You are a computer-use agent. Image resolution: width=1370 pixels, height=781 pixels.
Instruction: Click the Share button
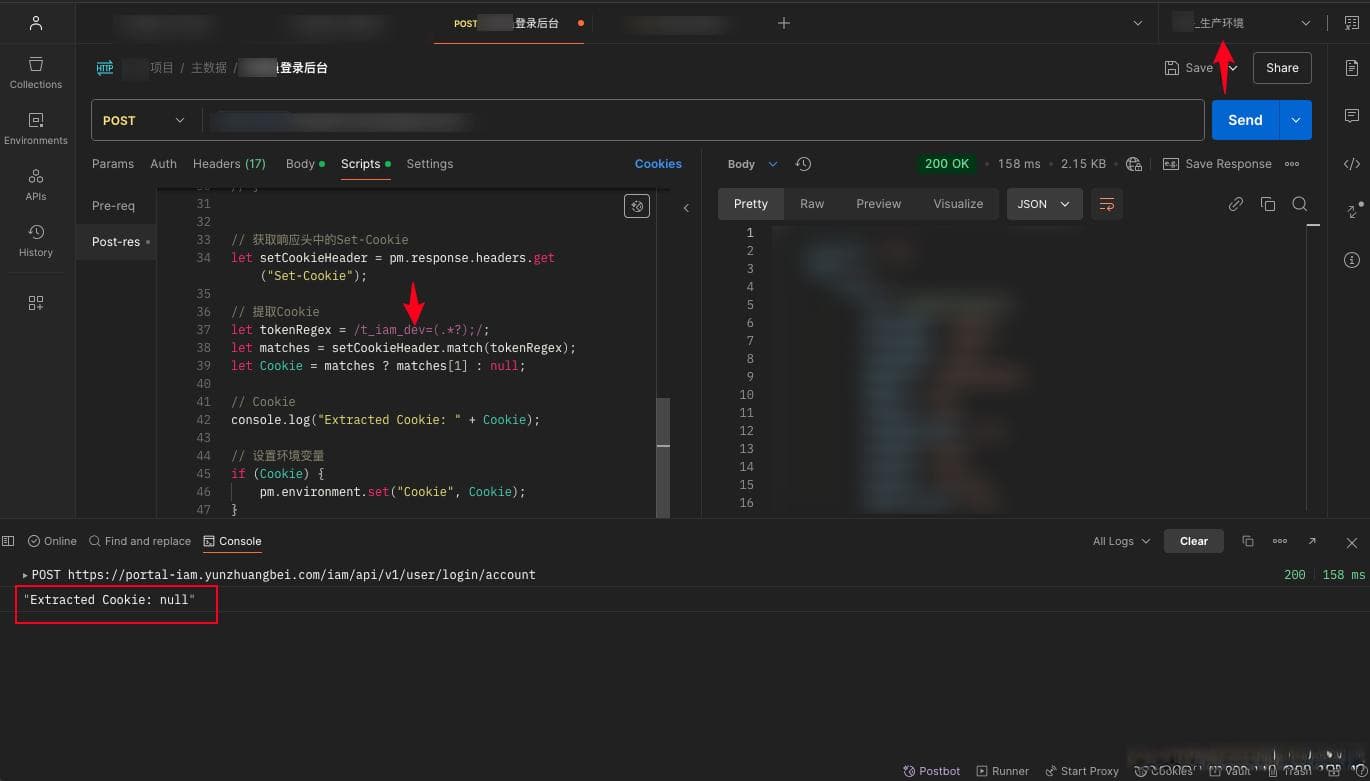1282,68
